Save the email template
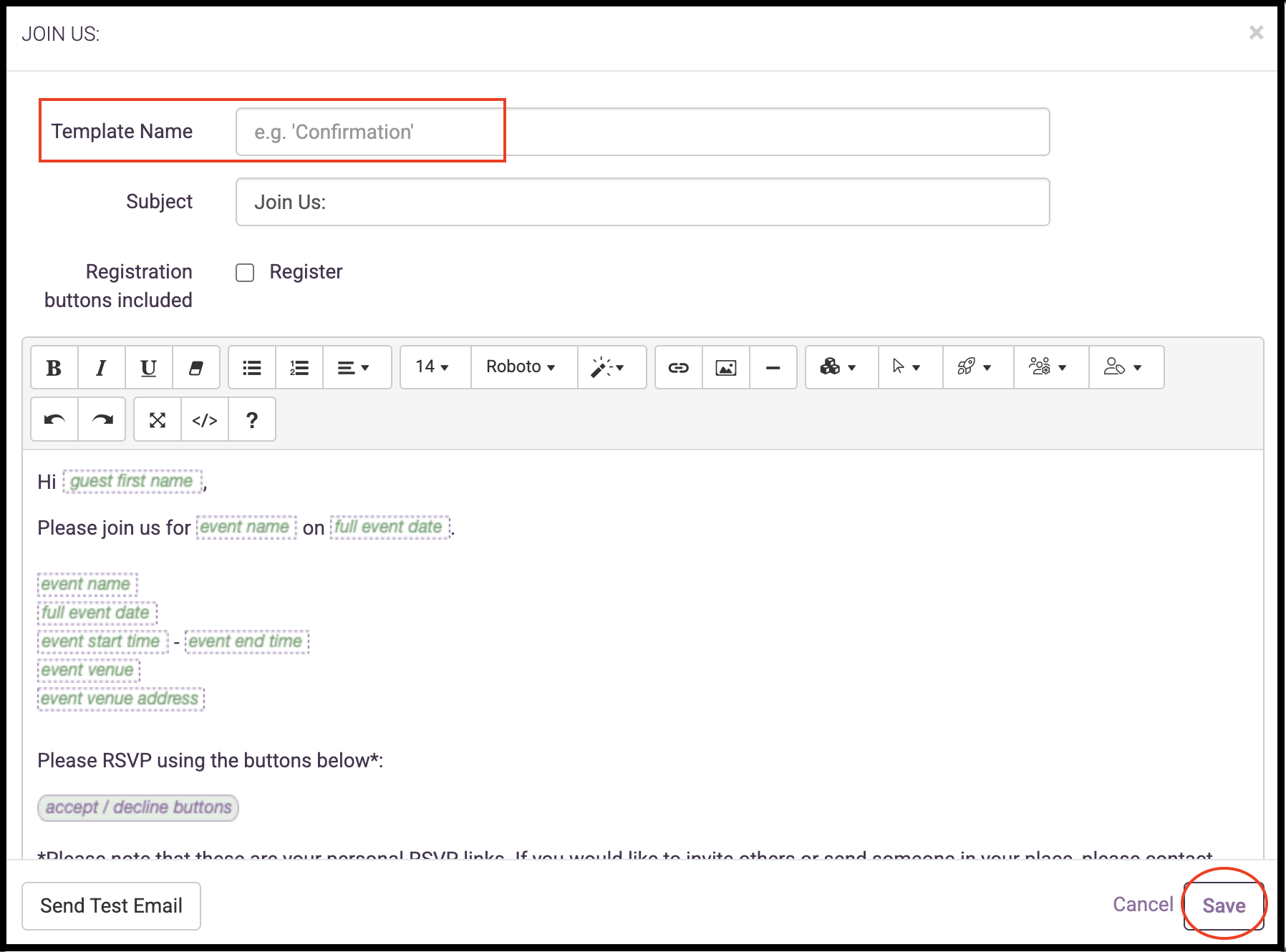Image resolution: width=1286 pixels, height=952 pixels. point(1224,906)
